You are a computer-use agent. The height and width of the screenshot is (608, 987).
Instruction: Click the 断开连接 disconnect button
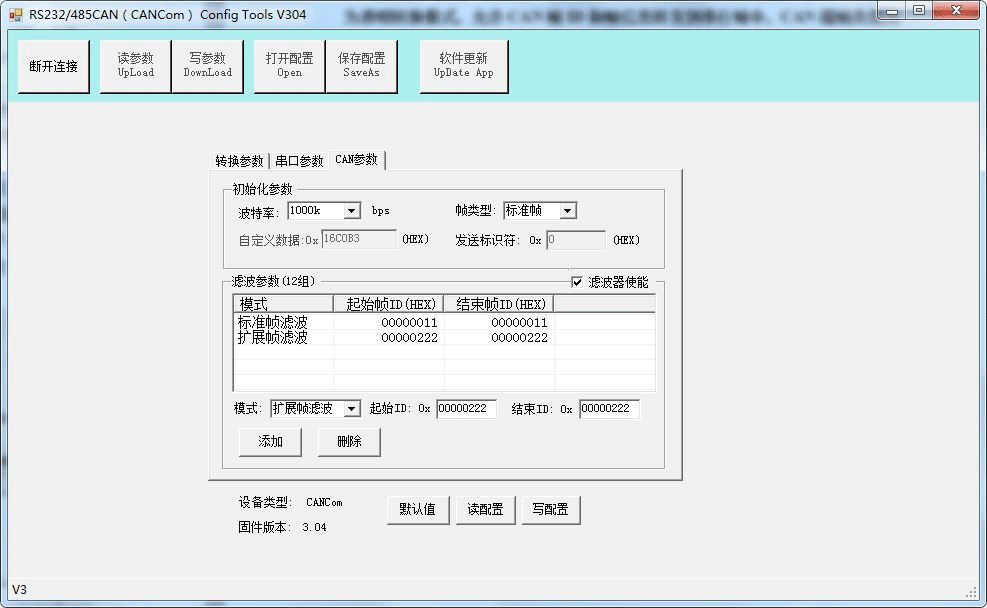pos(53,67)
